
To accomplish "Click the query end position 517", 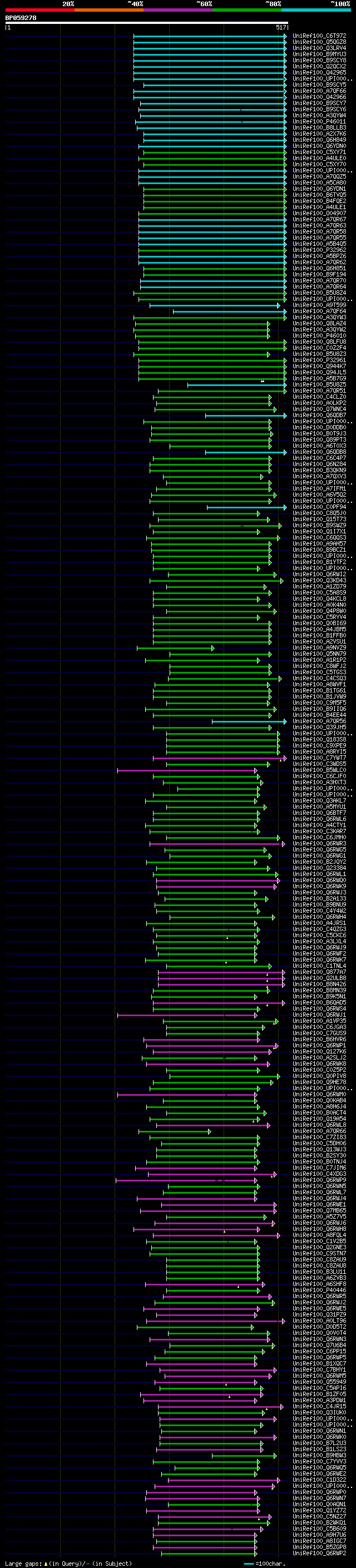I will (280, 27).
